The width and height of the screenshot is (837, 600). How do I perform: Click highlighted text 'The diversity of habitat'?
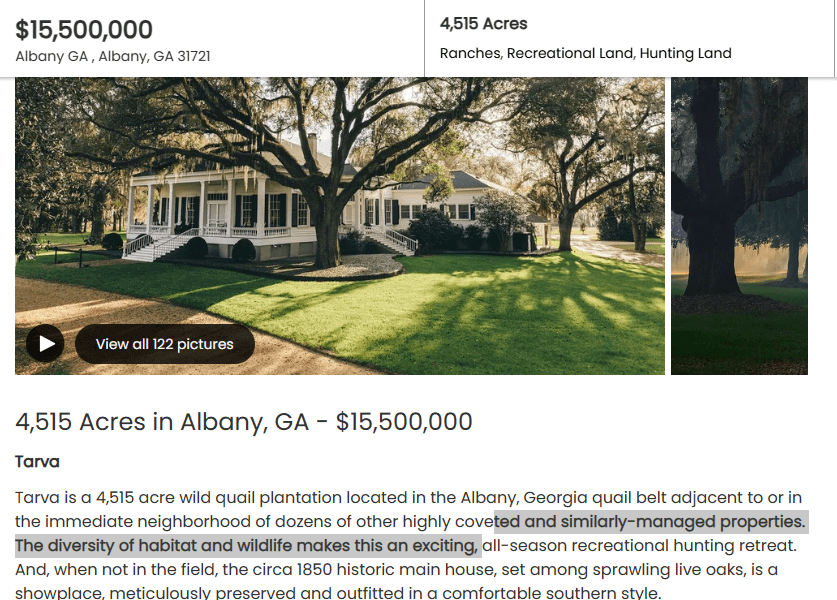(106, 545)
